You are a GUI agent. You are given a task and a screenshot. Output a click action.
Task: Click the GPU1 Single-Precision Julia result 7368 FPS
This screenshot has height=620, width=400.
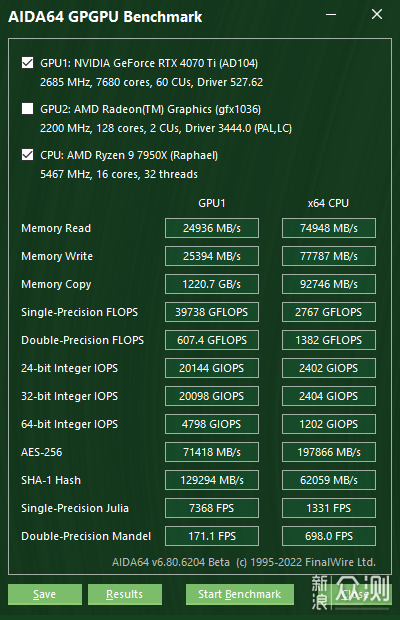tap(212, 508)
